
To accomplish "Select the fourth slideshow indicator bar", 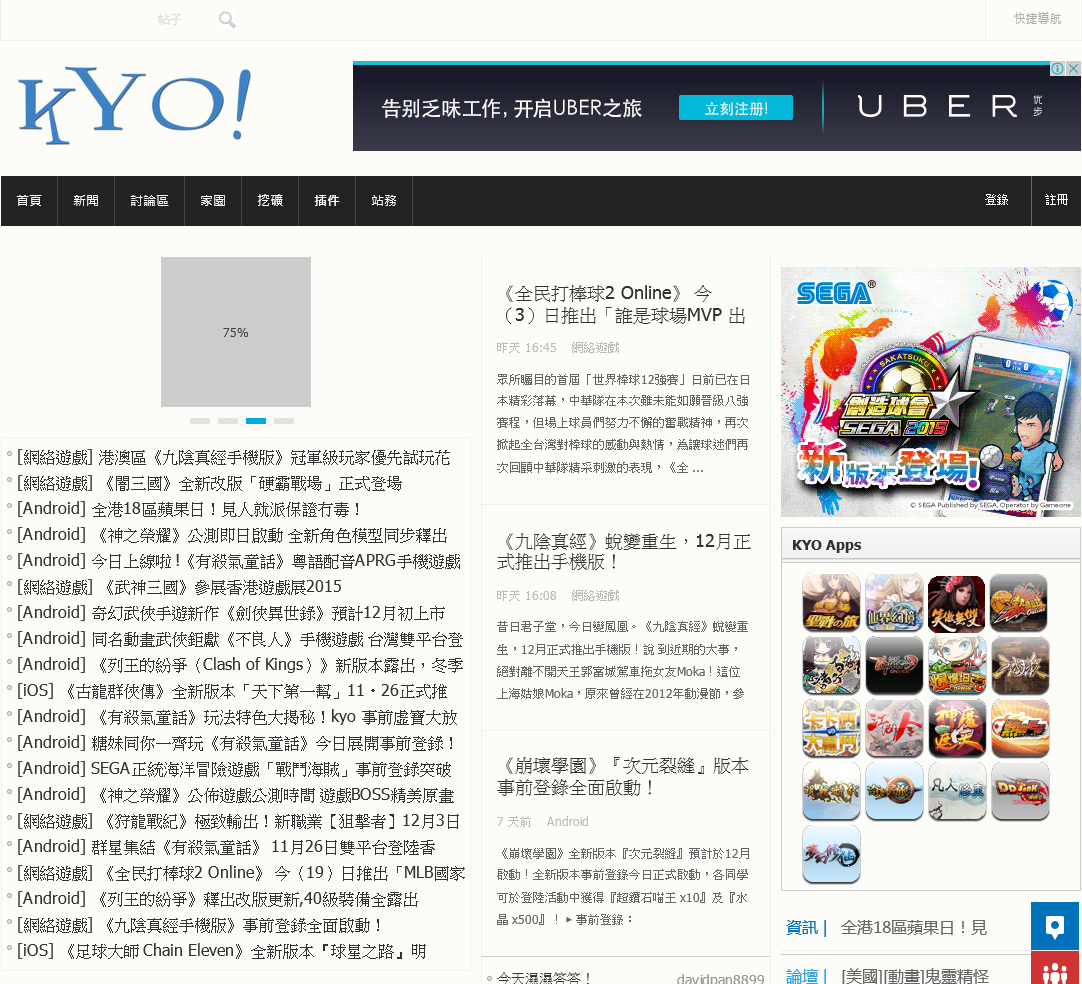I will pyautogui.click(x=284, y=421).
